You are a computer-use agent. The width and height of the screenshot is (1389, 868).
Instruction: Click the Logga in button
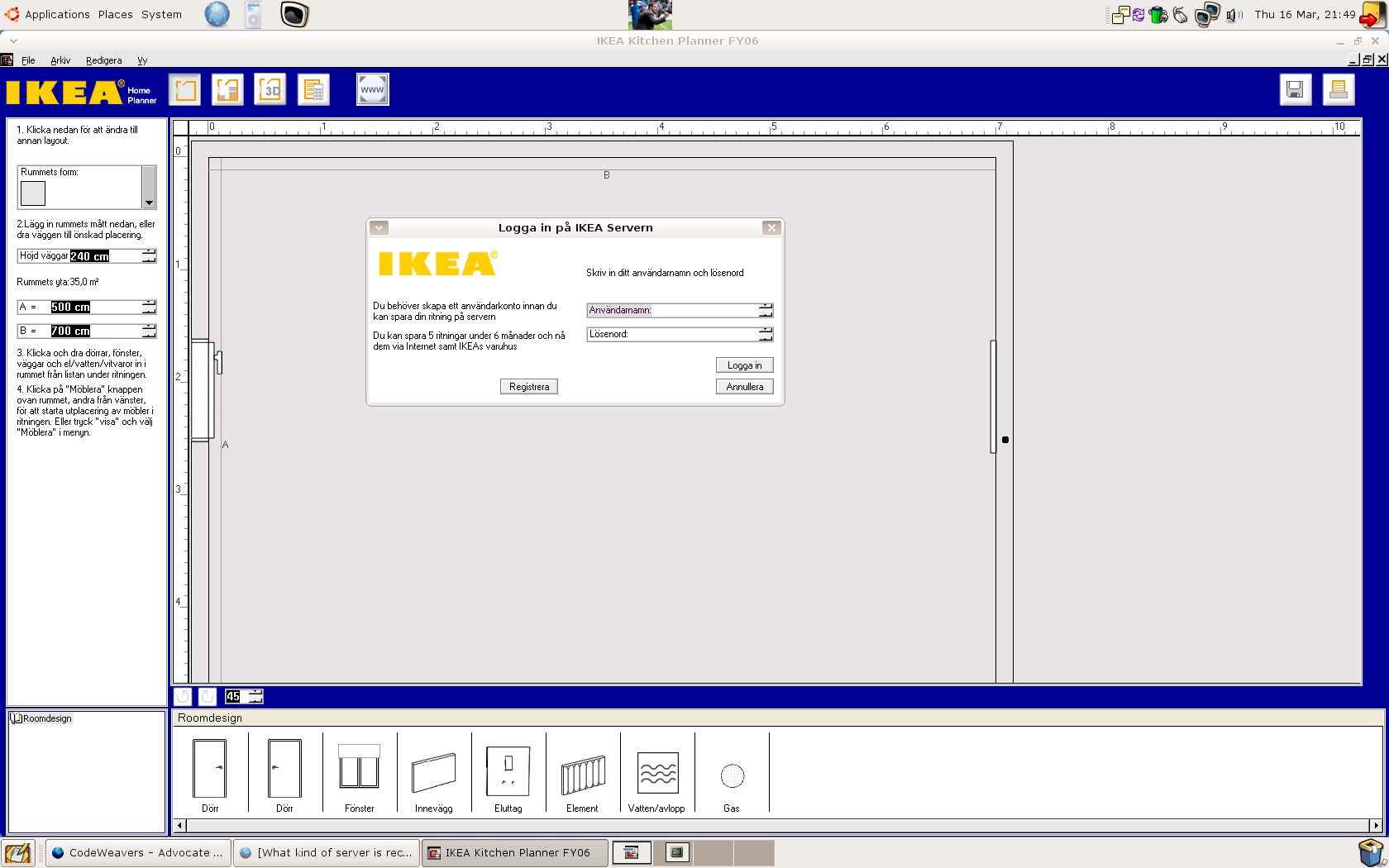(744, 365)
